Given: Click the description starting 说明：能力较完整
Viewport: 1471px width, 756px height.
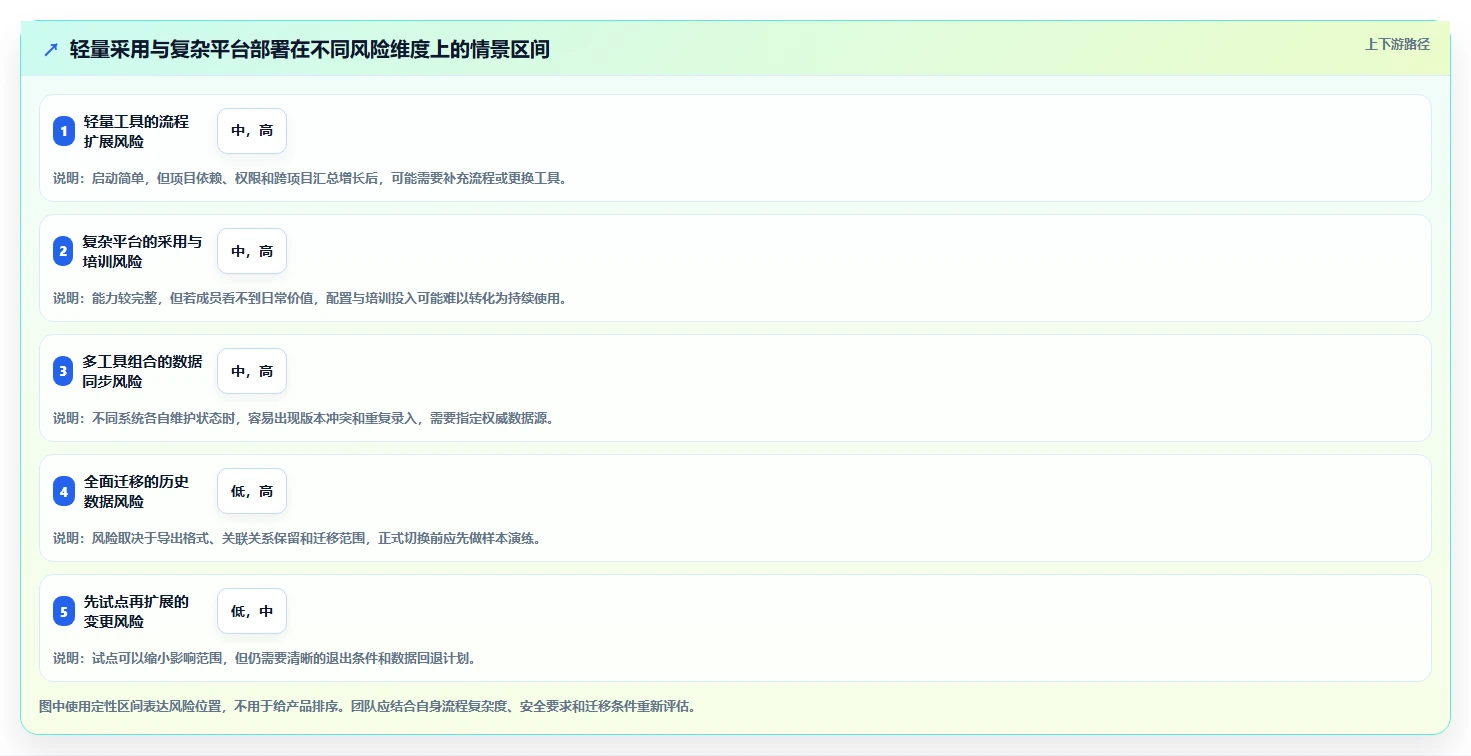Looking at the screenshot, I should (x=310, y=298).
